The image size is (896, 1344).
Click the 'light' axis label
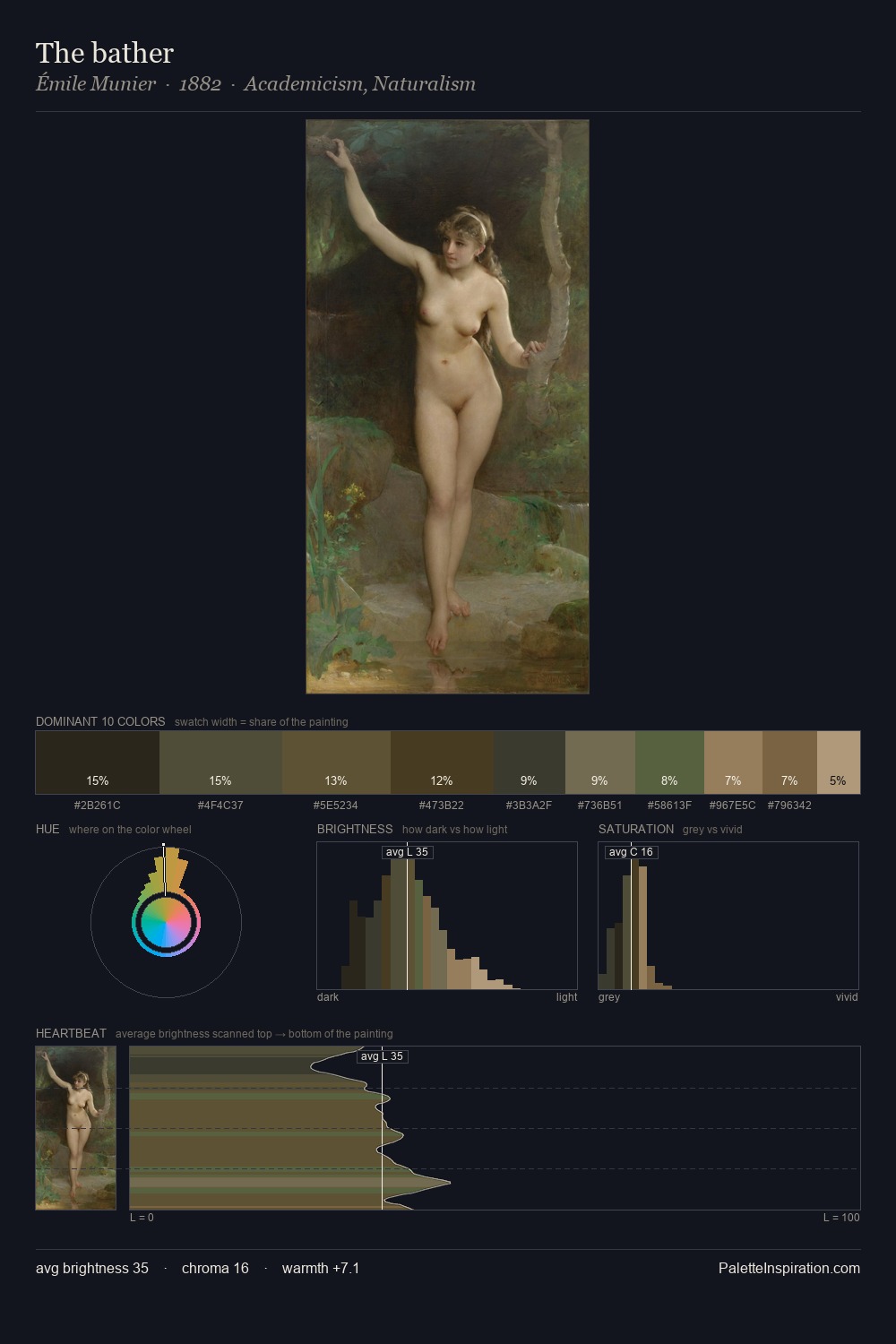pyautogui.click(x=566, y=997)
